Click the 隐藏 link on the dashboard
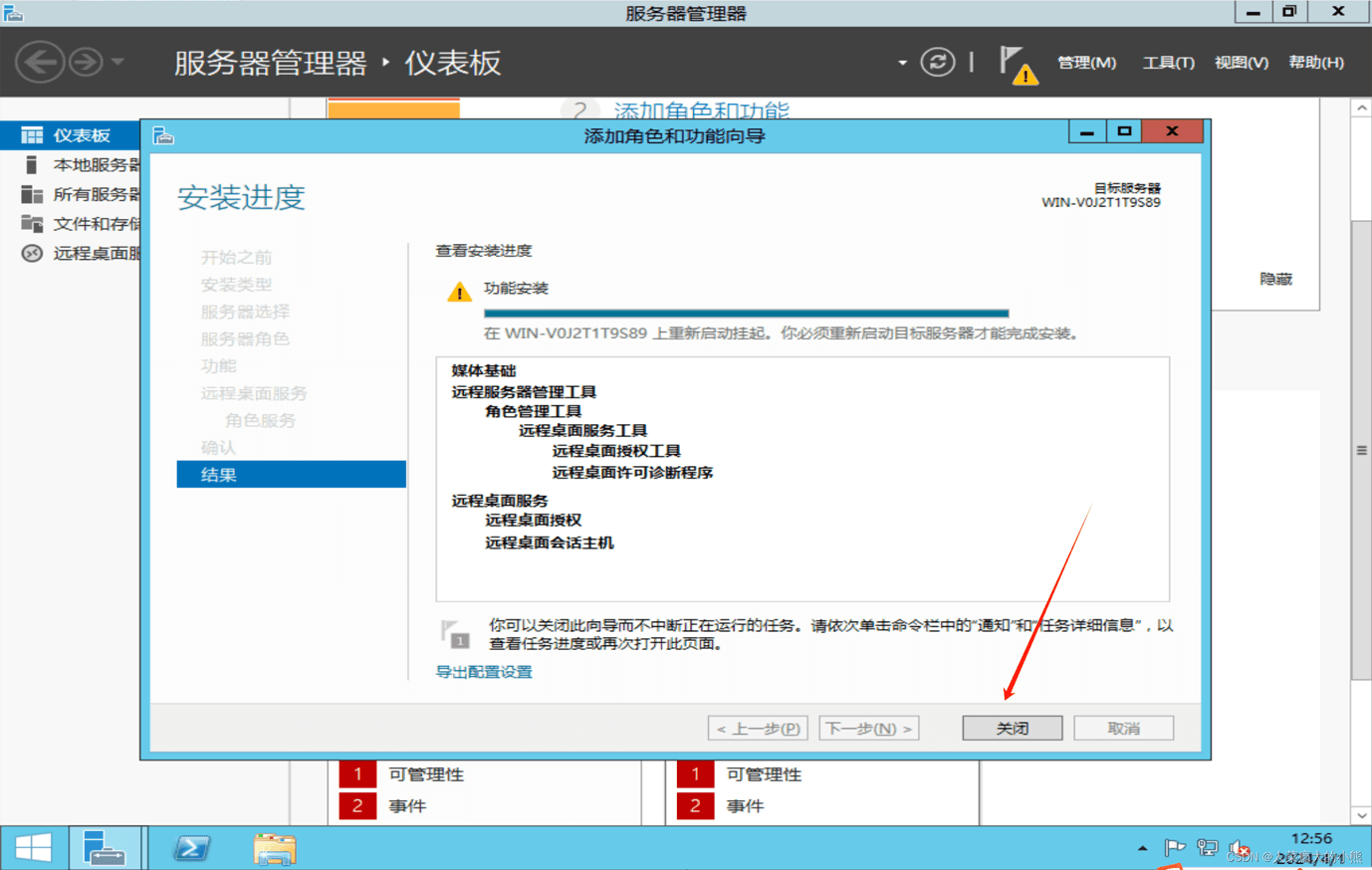This screenshot has width=1372, height=870. (x=1275, y=279)
